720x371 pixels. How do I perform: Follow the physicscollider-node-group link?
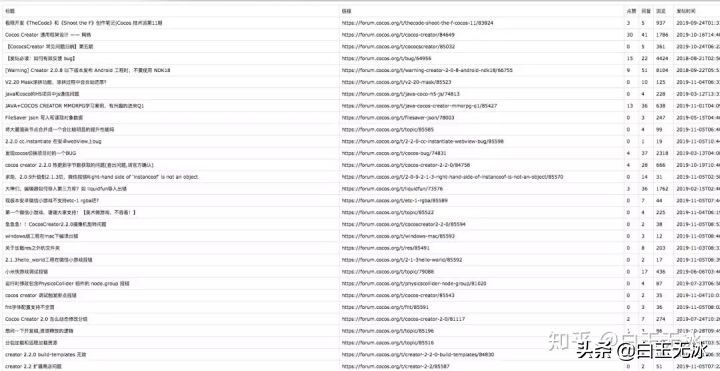point(414,284)
